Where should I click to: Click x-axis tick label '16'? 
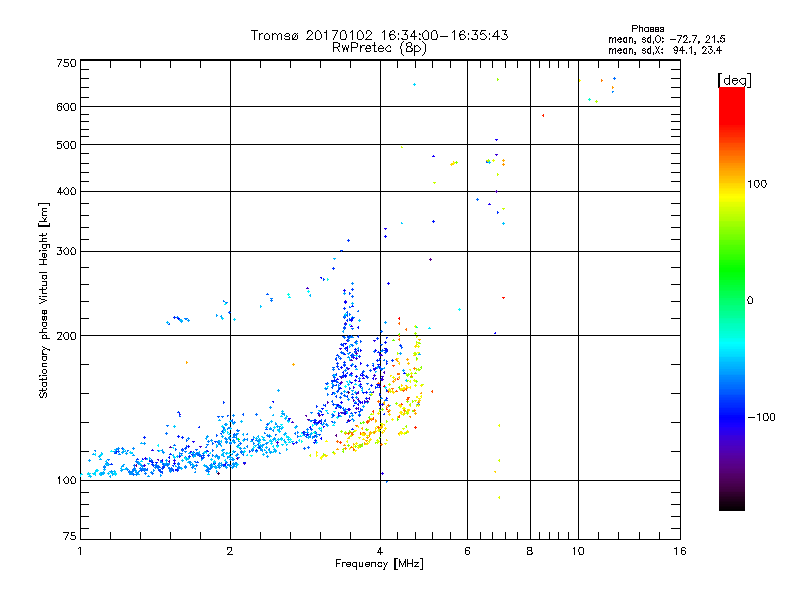[x=680, y=551]
